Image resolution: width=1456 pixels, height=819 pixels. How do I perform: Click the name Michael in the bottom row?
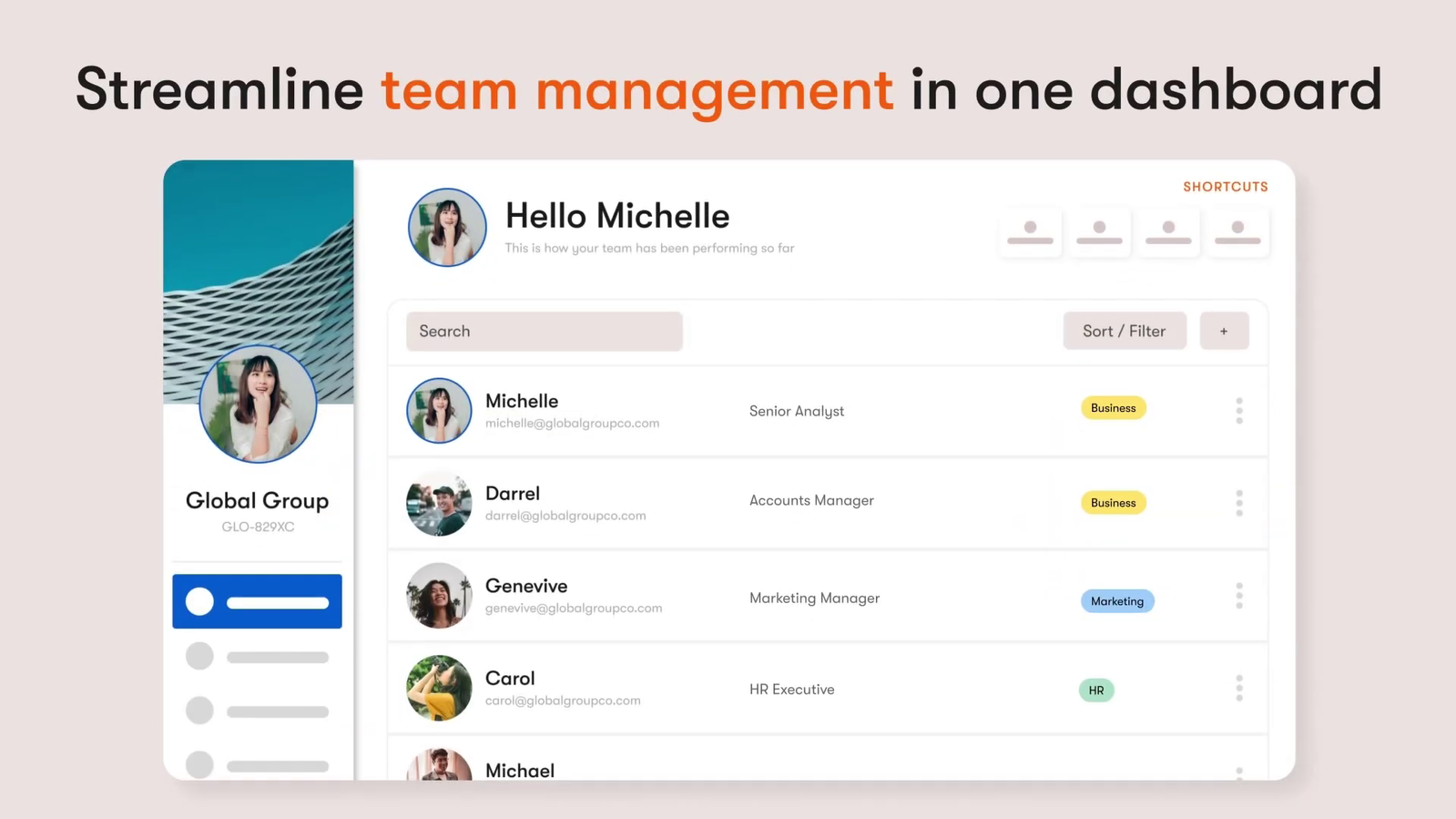[520, 771]
